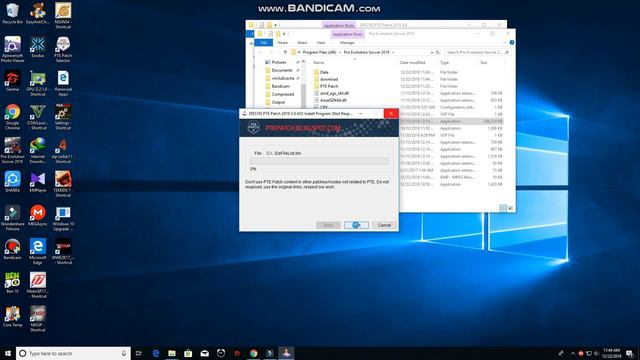Open the Bandicam desktop shortcut
Image resolution: width=640 pixels, height=360 pixels.
[12, 249]
